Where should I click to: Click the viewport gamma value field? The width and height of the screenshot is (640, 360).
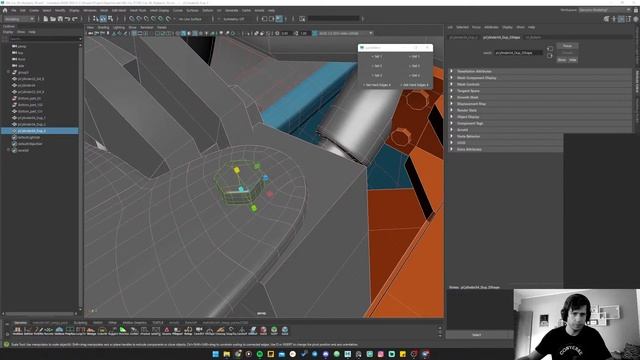tap(304, 33)
